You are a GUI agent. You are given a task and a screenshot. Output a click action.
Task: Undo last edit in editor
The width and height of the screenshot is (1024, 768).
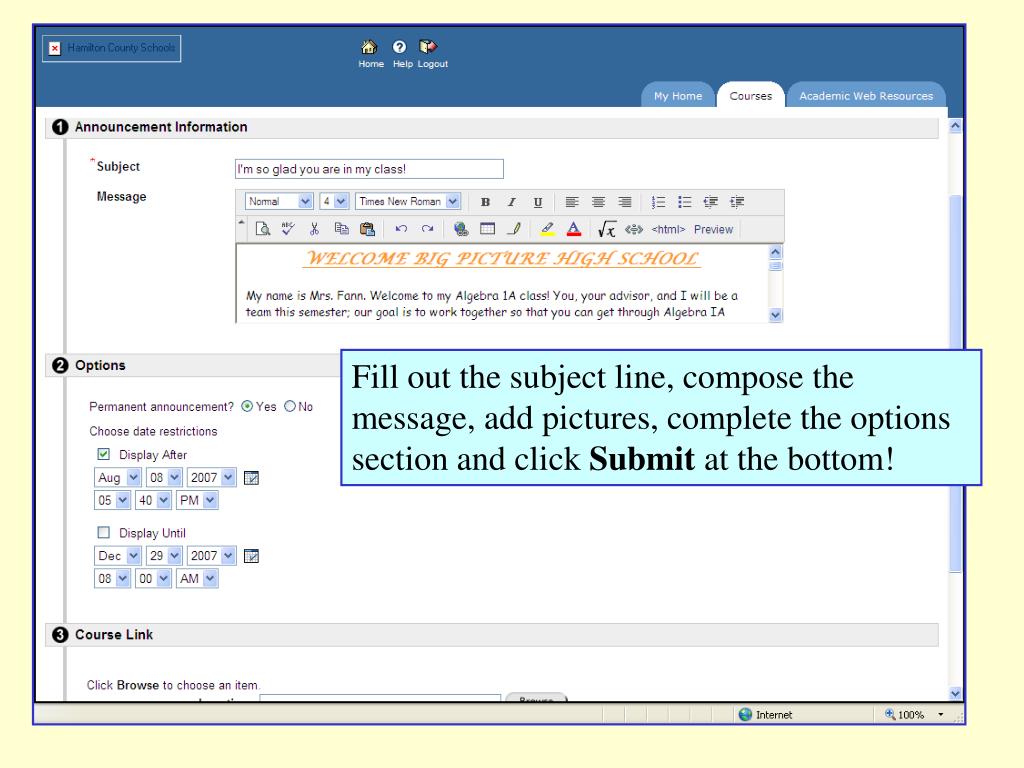click(x=401, y=229)
